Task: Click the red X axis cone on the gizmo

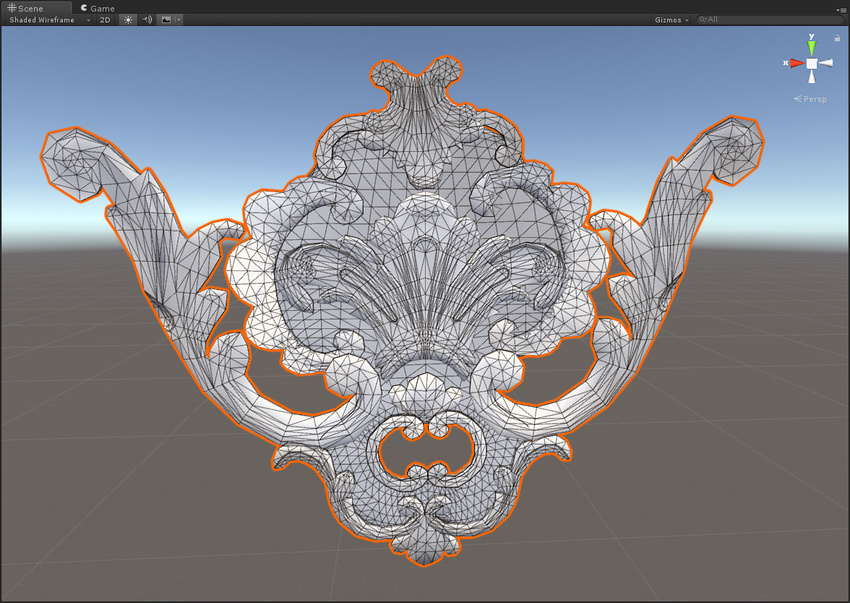Action: (795, 63)
